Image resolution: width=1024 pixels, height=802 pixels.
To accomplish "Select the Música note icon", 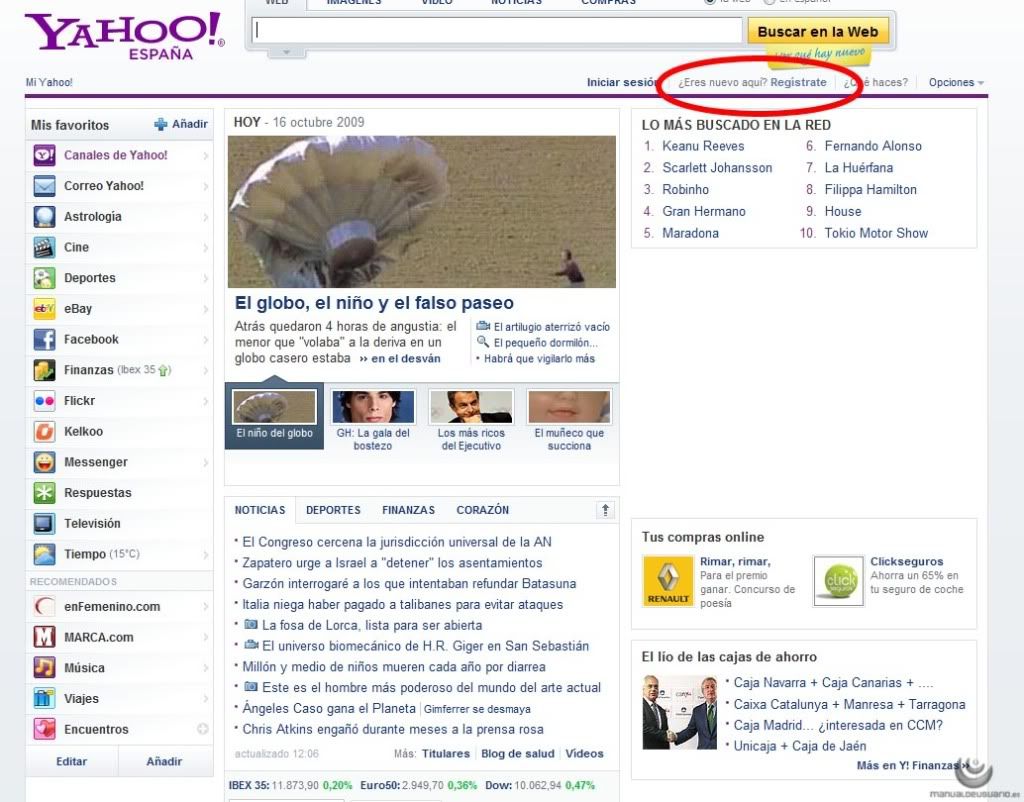I will click(44, 668).
